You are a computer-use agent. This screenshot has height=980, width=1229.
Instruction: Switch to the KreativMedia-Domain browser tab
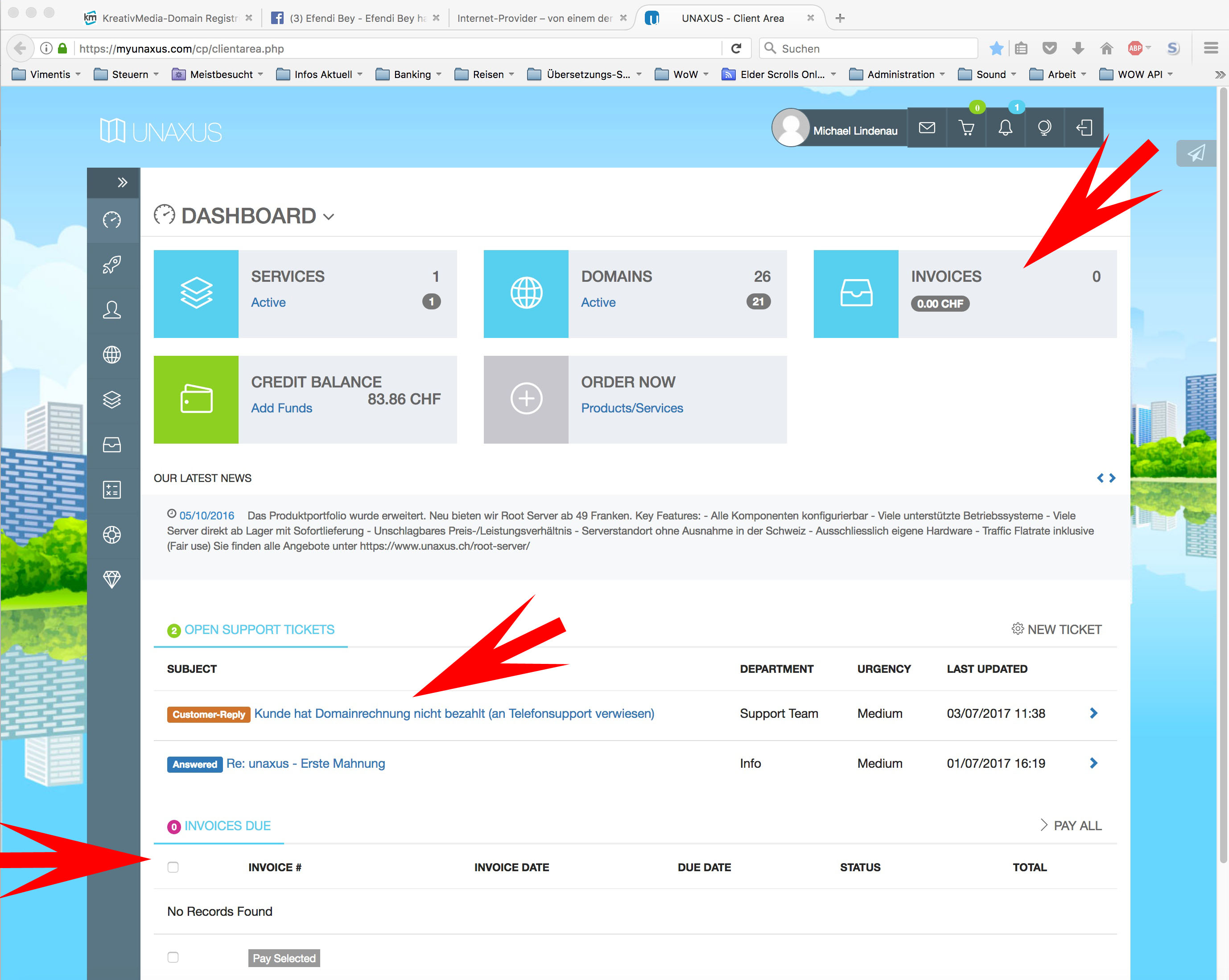coord(169,18)
